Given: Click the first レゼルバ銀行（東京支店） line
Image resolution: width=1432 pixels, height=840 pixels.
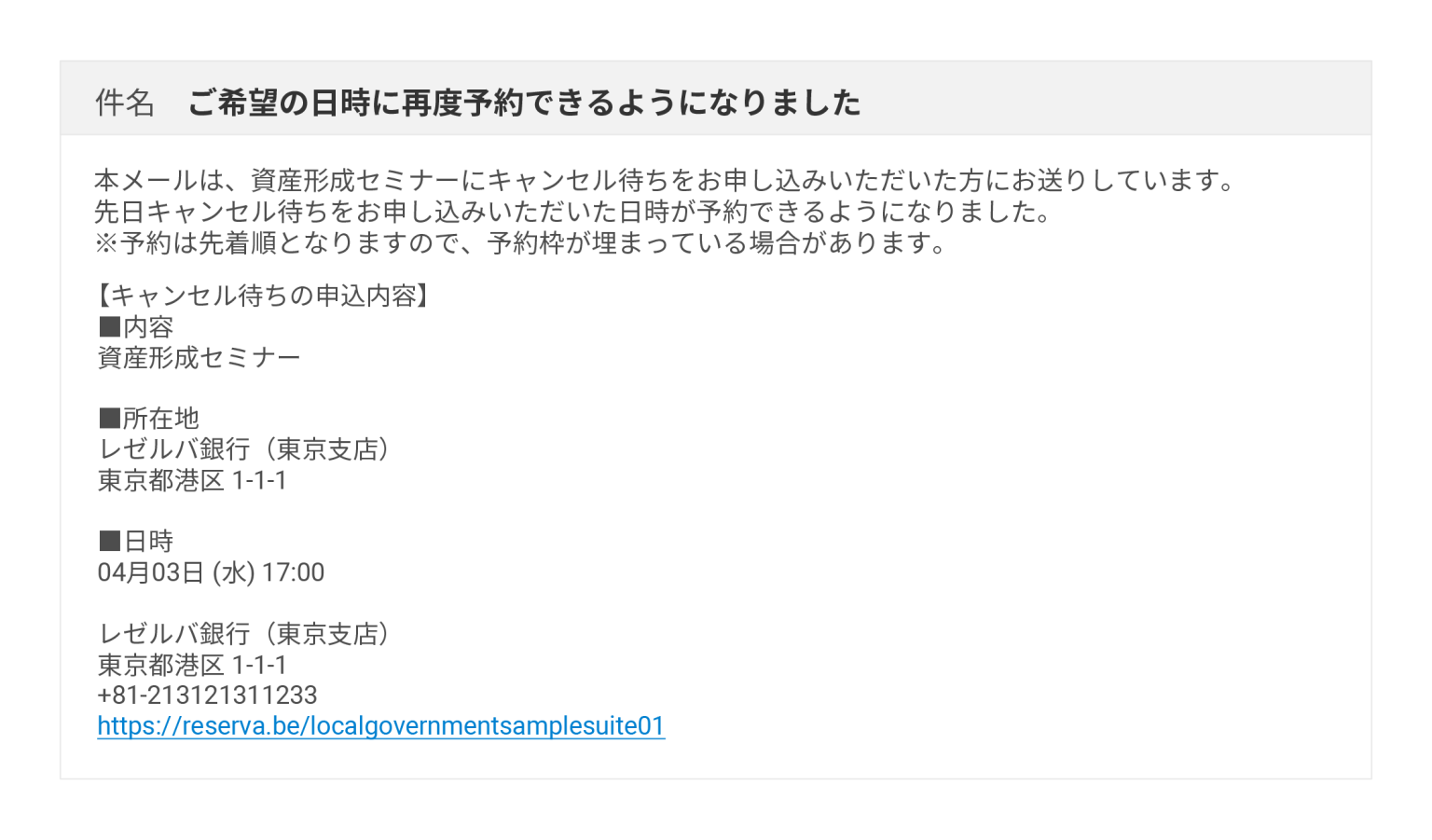Looking at the screenshot, I should [245, 449].
